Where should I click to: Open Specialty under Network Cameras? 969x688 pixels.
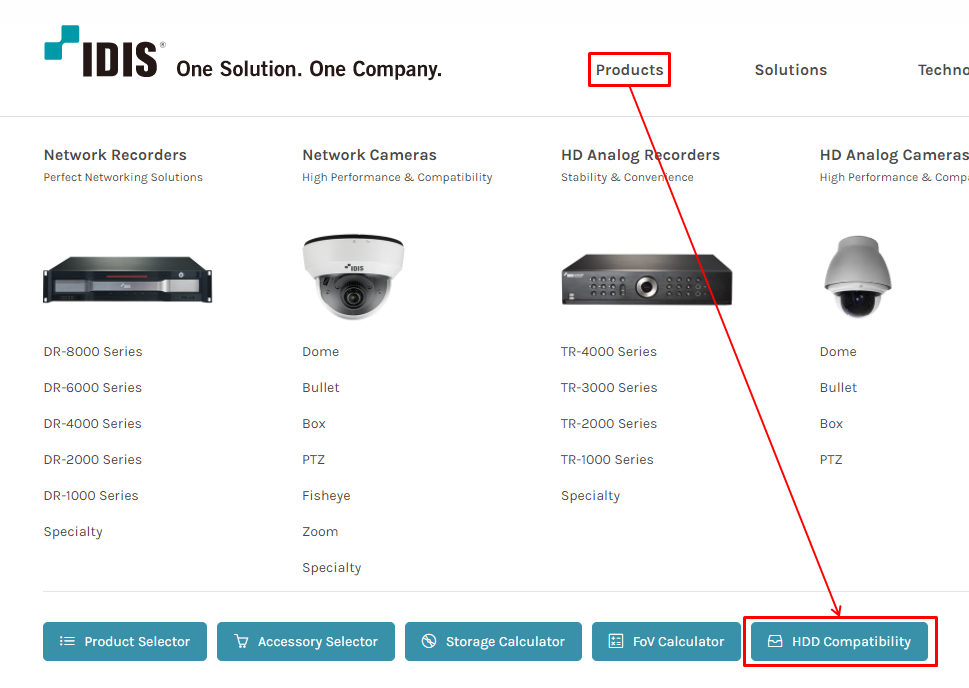332,567
